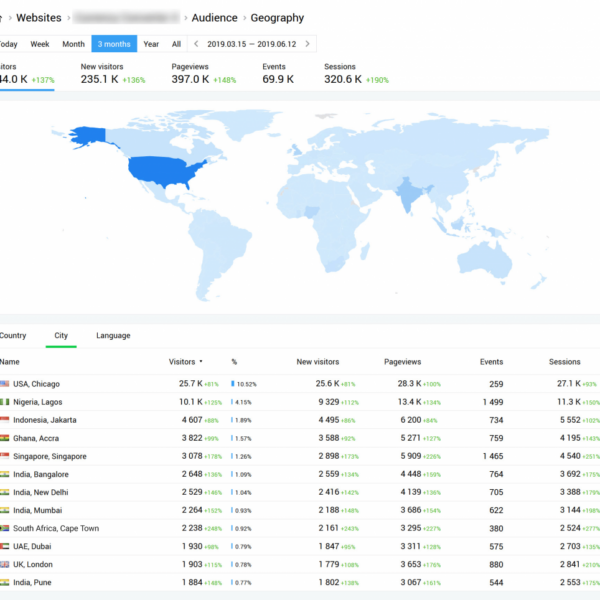Go to previous date range arrow

(x=196, y=44)
